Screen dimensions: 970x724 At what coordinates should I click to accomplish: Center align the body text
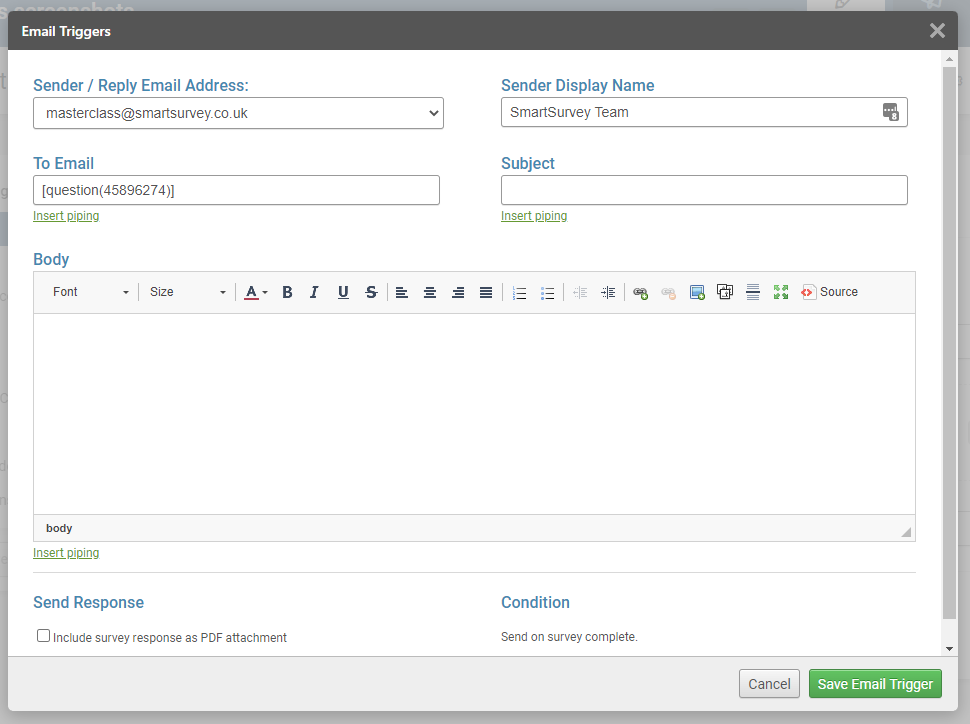(x=430, y=292)
